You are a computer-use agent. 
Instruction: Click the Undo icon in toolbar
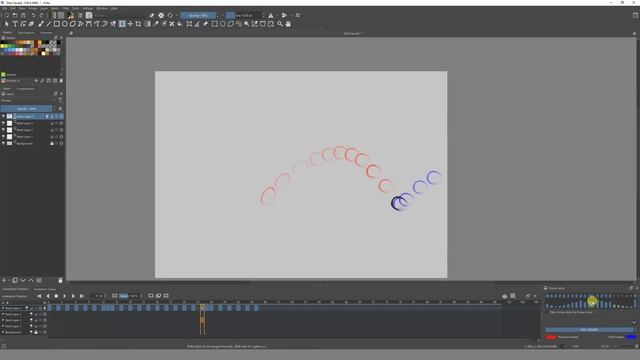[33, 16]
